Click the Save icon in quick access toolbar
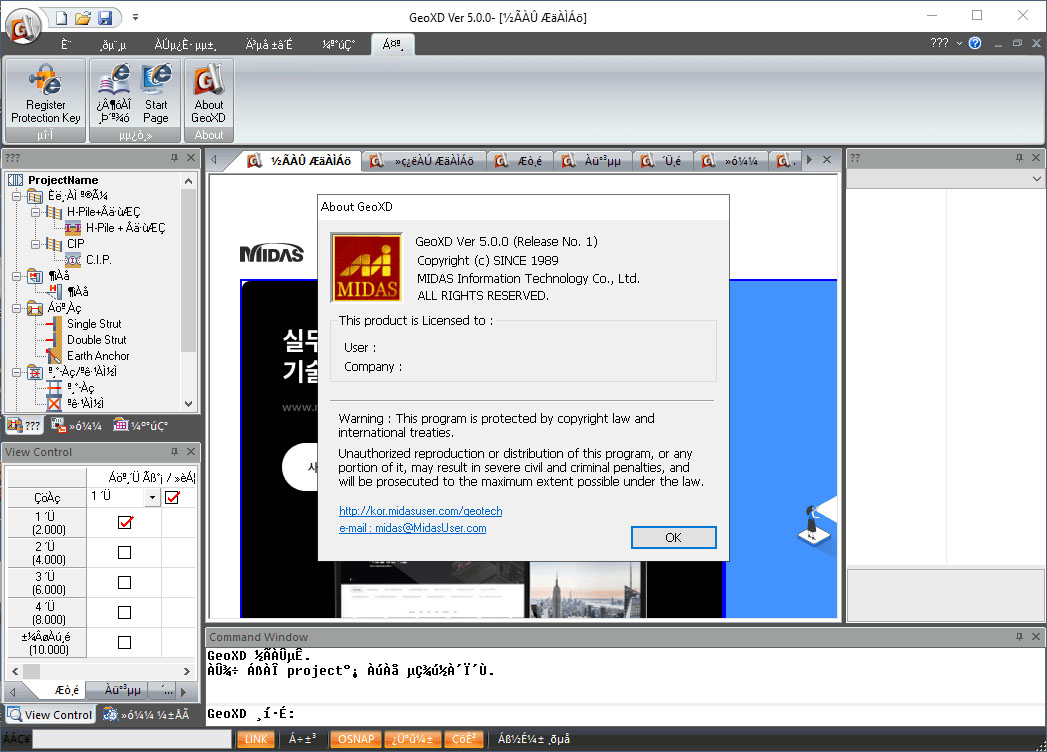The width and height of the screenshot is (1047, 752). 105,18
